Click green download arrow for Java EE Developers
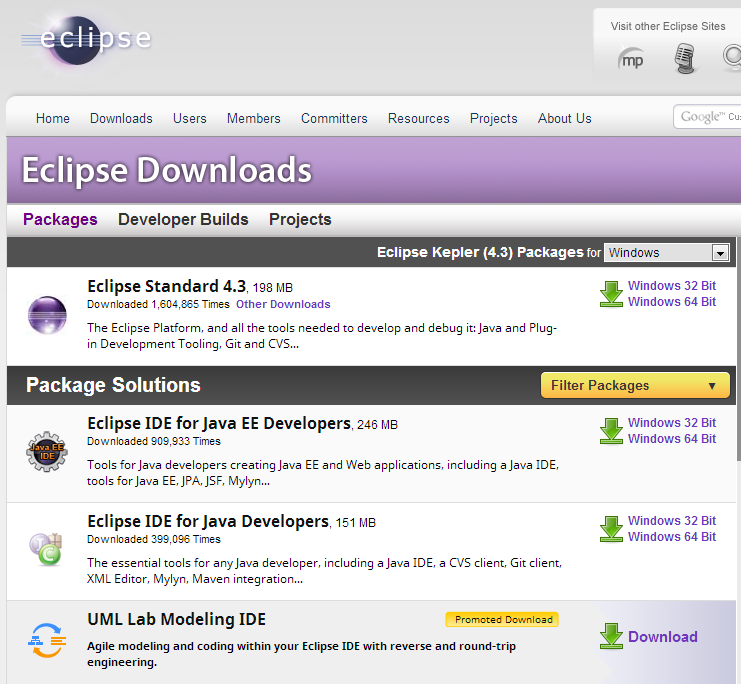This screenshot has height=684, width=741. click(x=611, y=431)
